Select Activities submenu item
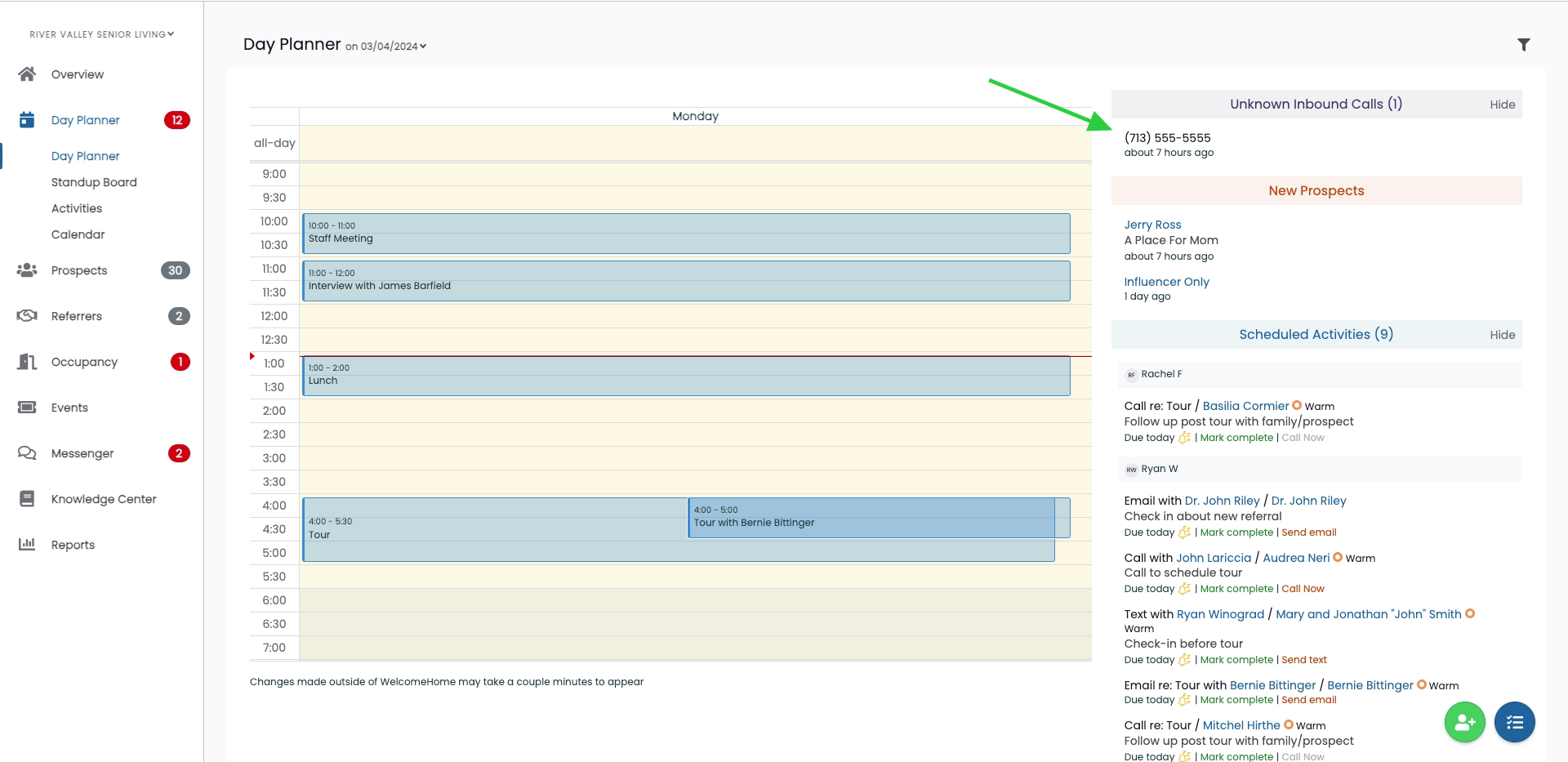Image resolution: width=1568 pixels, height=762 pixels. click(x=77, y=208)
